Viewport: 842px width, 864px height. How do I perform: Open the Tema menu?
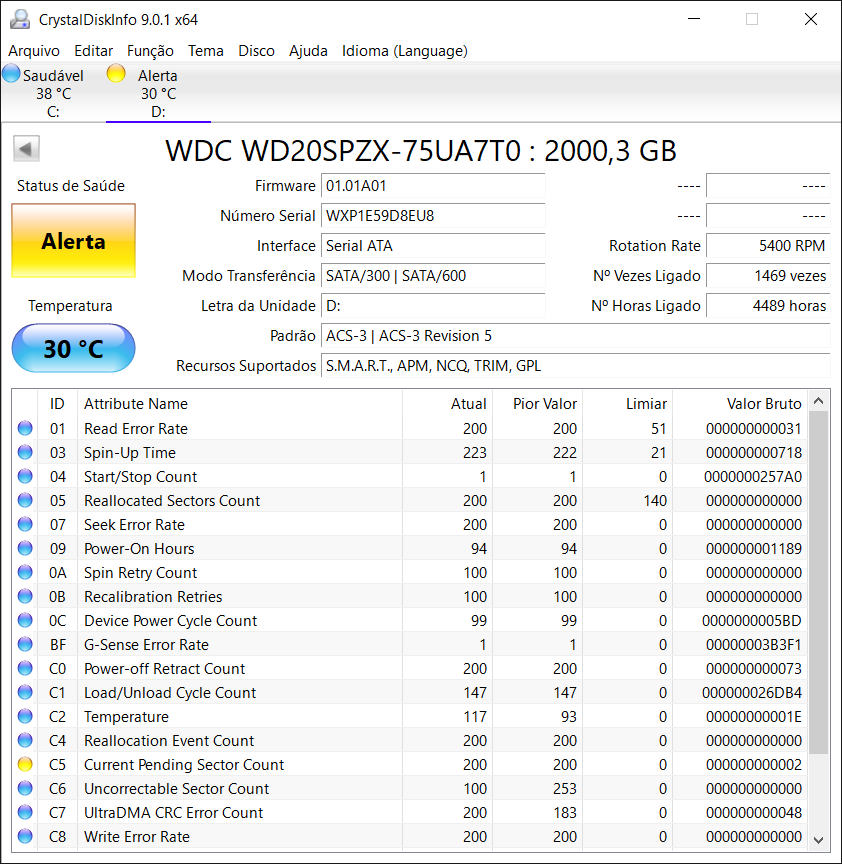pos(206,51)
